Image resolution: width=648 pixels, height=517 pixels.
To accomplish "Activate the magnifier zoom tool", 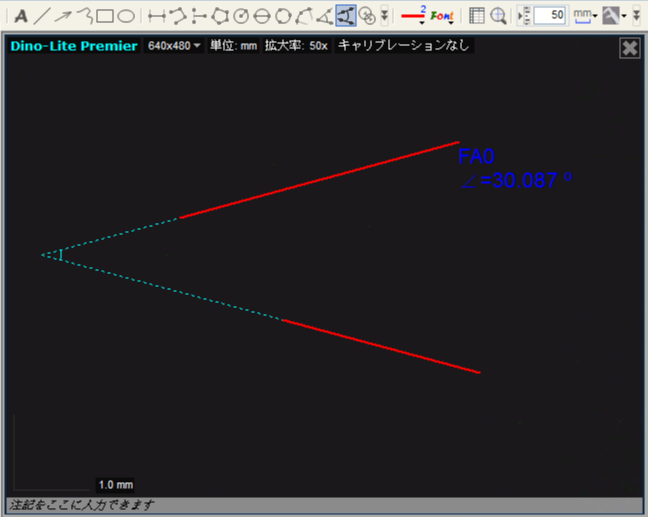I will click(x=498, y=16).
